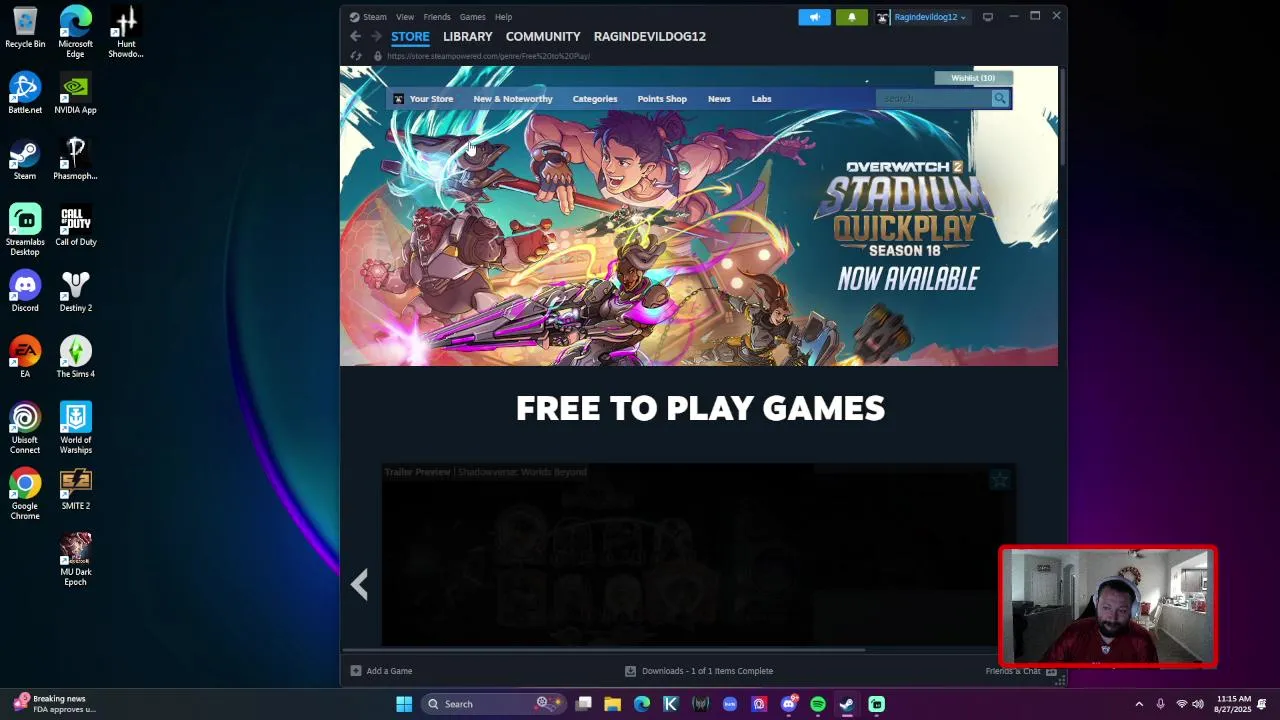Select Call of Duty desktop icon
The image size is (1280, 720).
click(75, 226)
